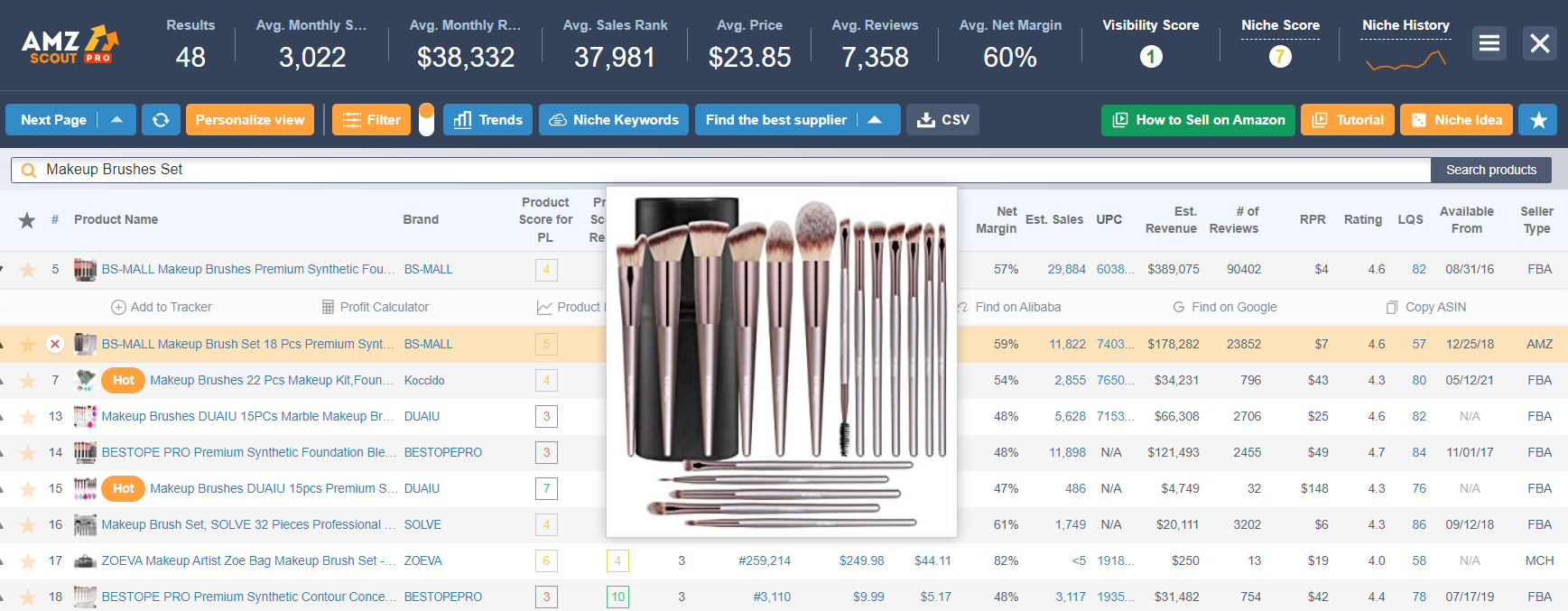The image size is (1568, 611).
Task: Toggle the orange filter switch
Action: (x=426, y=119)
